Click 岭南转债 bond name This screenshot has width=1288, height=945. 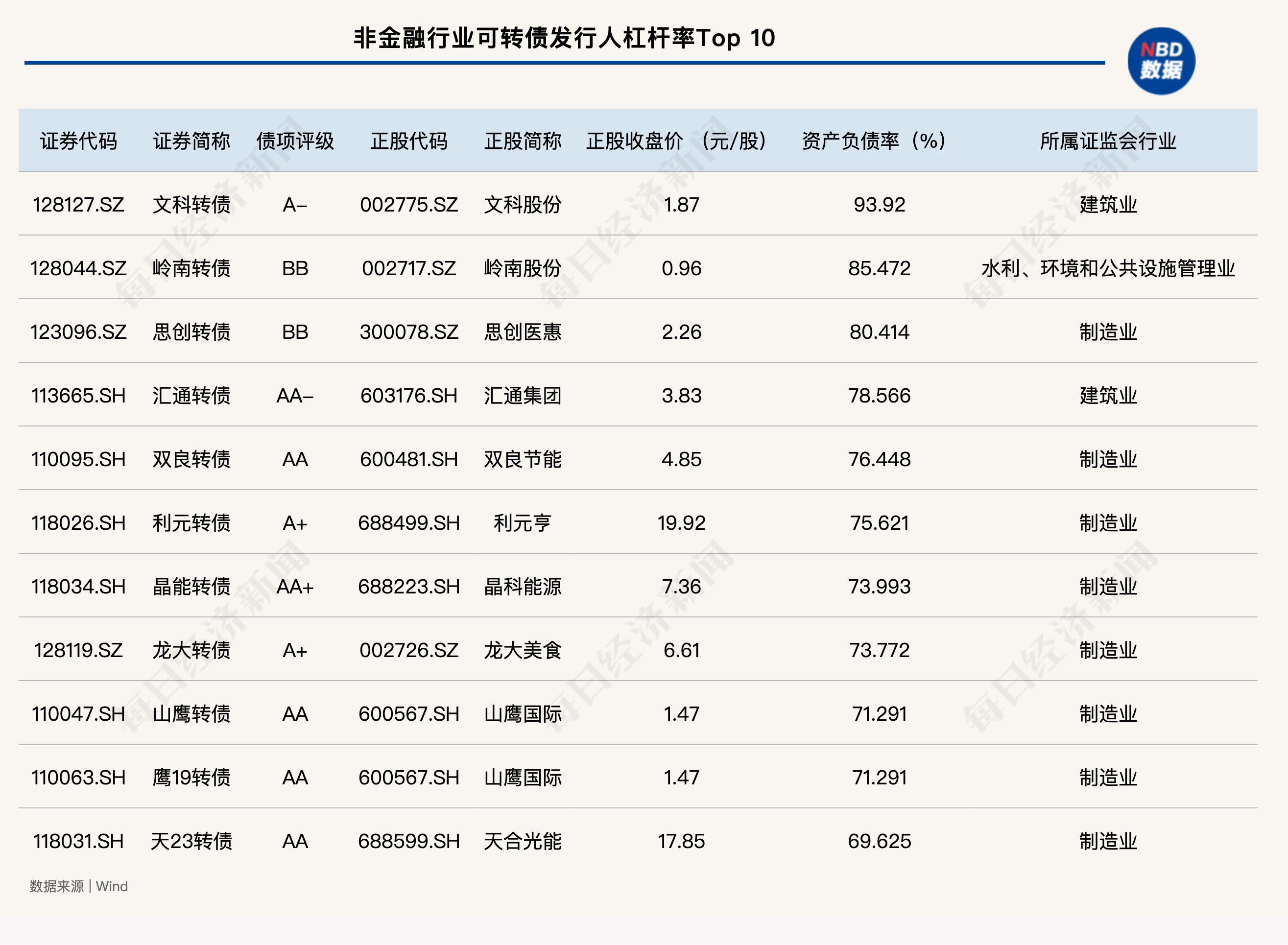(191, 268)
